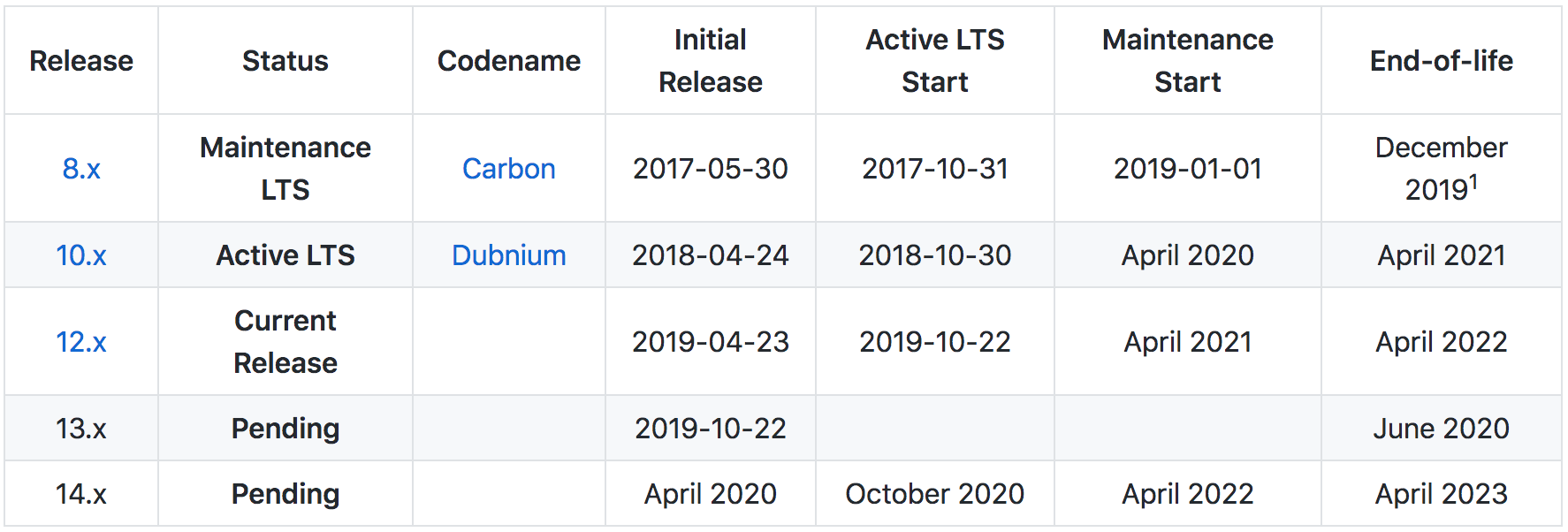
Task: Click the Current Release status cell
Action: pyautogui.click(x=285, y=342)
